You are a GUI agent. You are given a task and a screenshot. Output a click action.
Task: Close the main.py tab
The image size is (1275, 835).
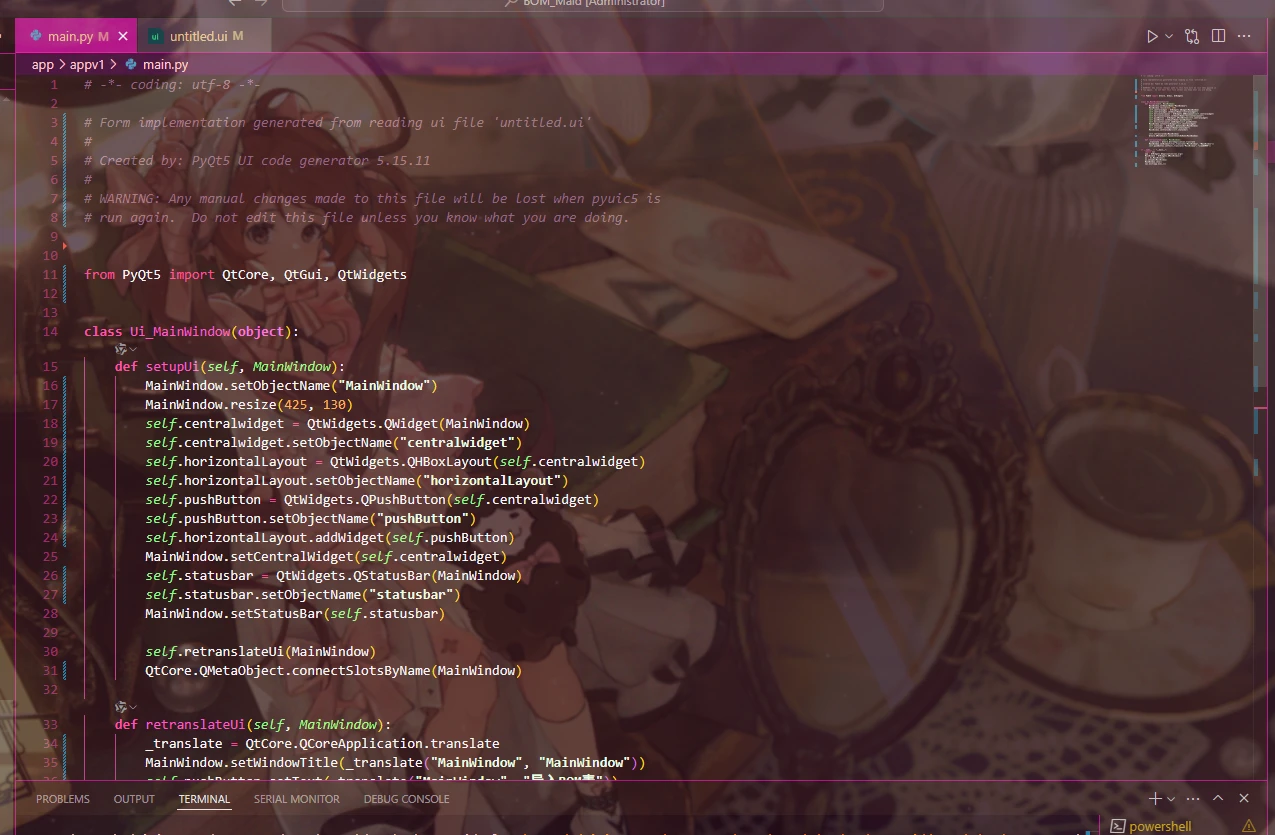[x=123, y=36]
